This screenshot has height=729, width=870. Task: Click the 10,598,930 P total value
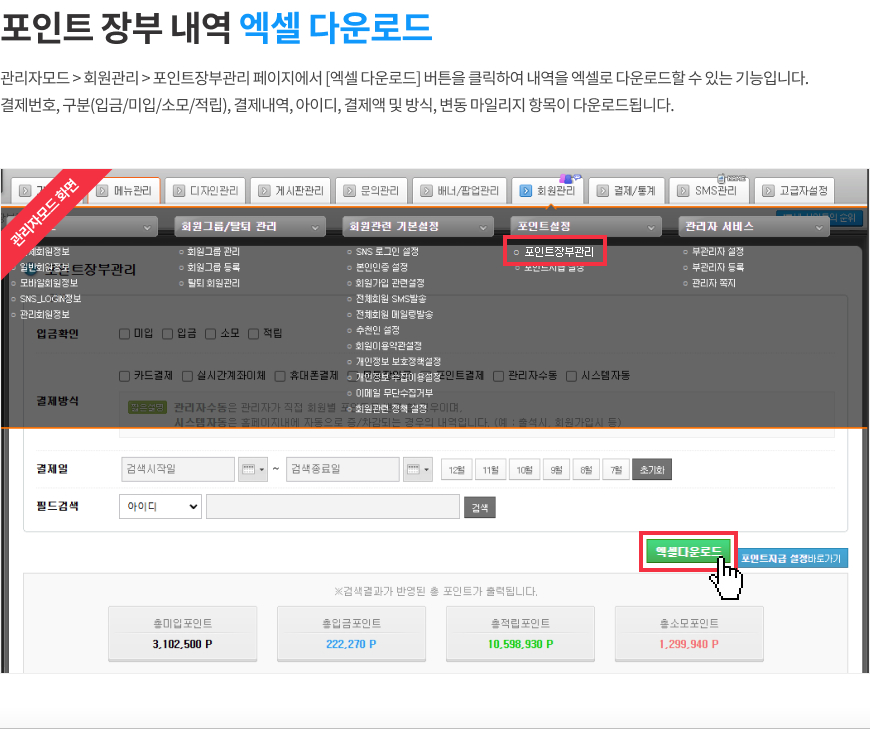click(520, 644)
